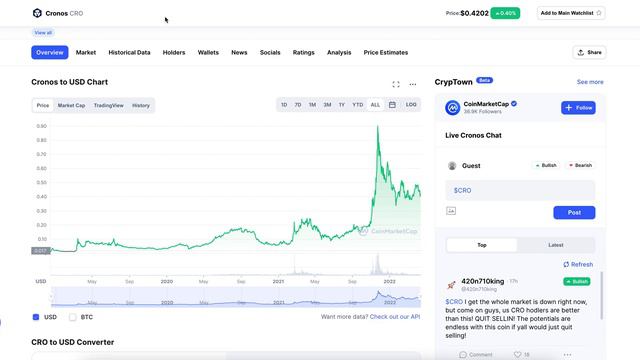The width and height of the screenshot is (640, 360).
Task: Enable the BTC checkbox below chart
Action: click(73, 317)
